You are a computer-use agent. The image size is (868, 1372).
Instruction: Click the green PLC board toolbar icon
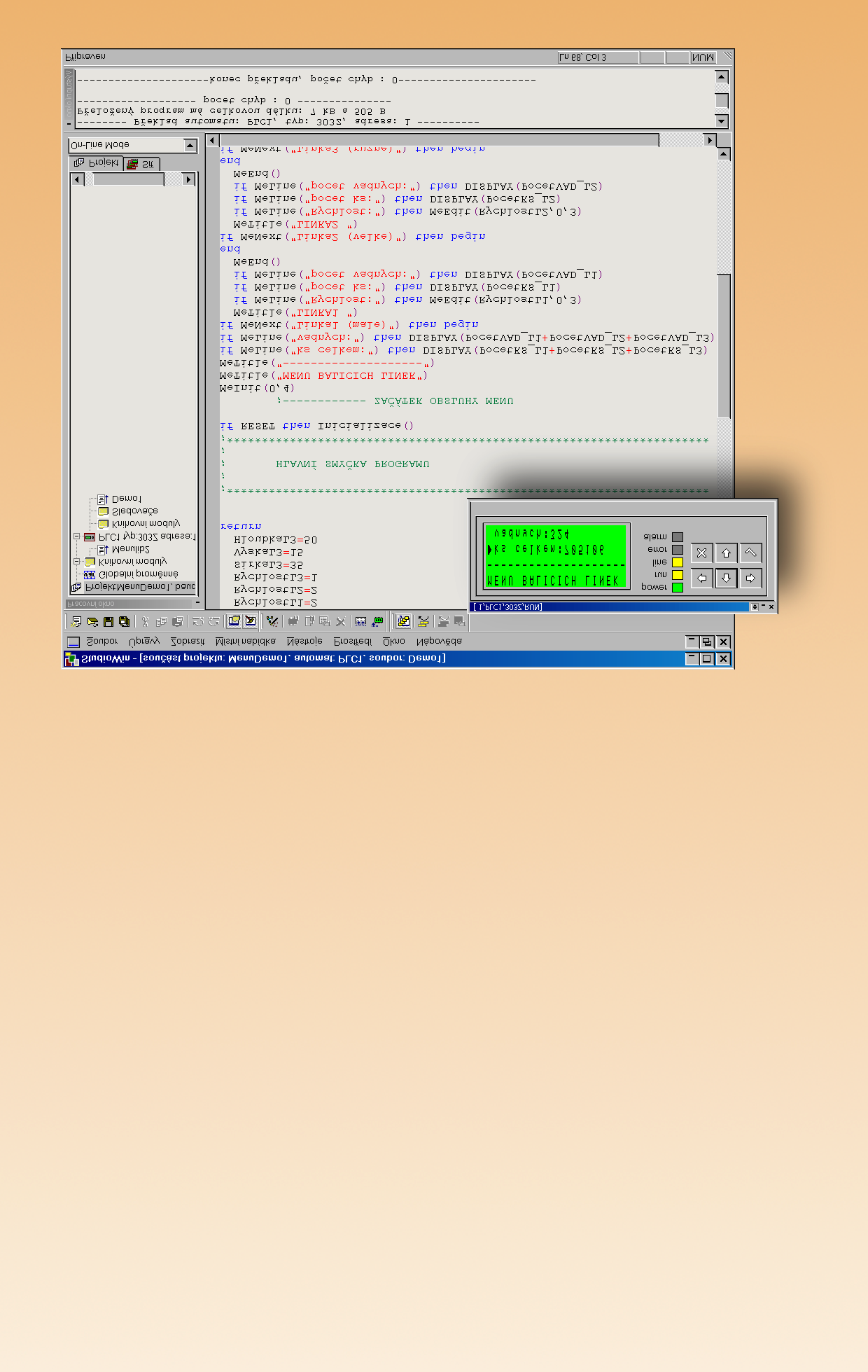(378, 621)
